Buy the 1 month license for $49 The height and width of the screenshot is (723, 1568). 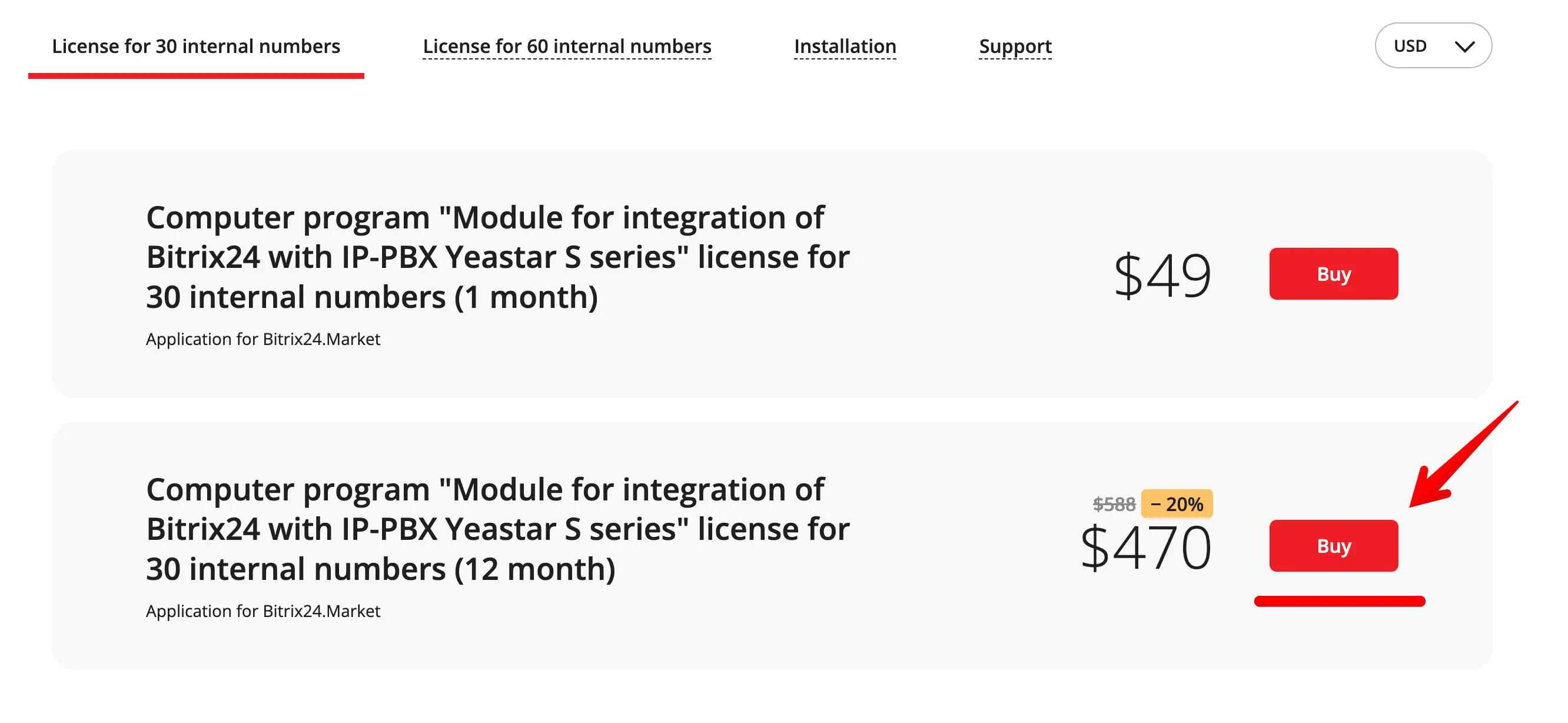(1333, 274)
